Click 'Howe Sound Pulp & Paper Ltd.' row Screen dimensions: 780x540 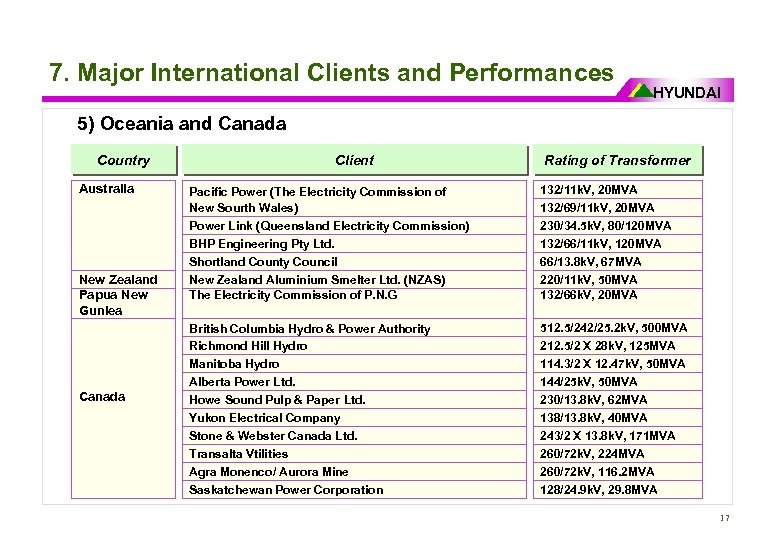pyautogui.click(x=354, y=399)
